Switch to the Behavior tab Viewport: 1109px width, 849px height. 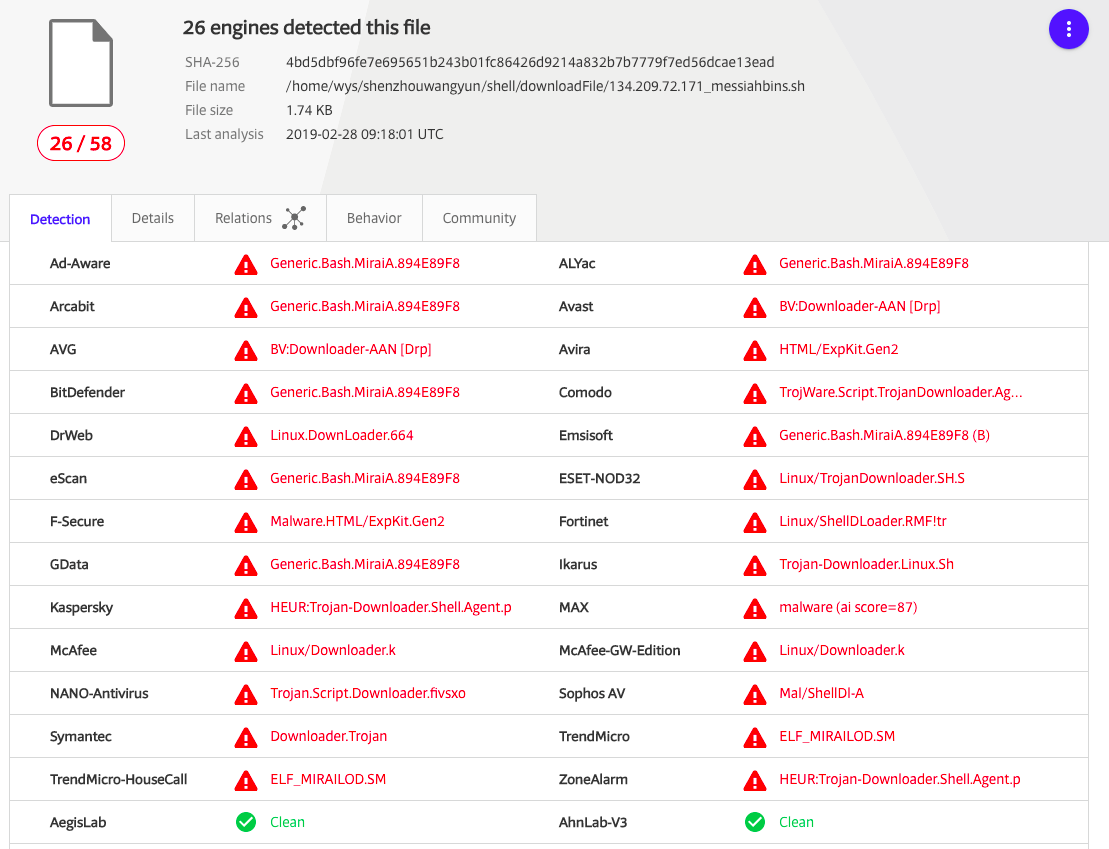(x=374, y=218)
